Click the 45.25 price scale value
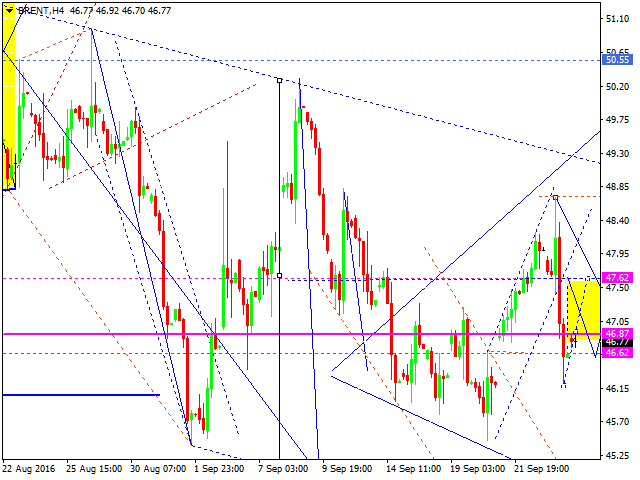Viewport: 640px width, 480px height. [617, 456]
